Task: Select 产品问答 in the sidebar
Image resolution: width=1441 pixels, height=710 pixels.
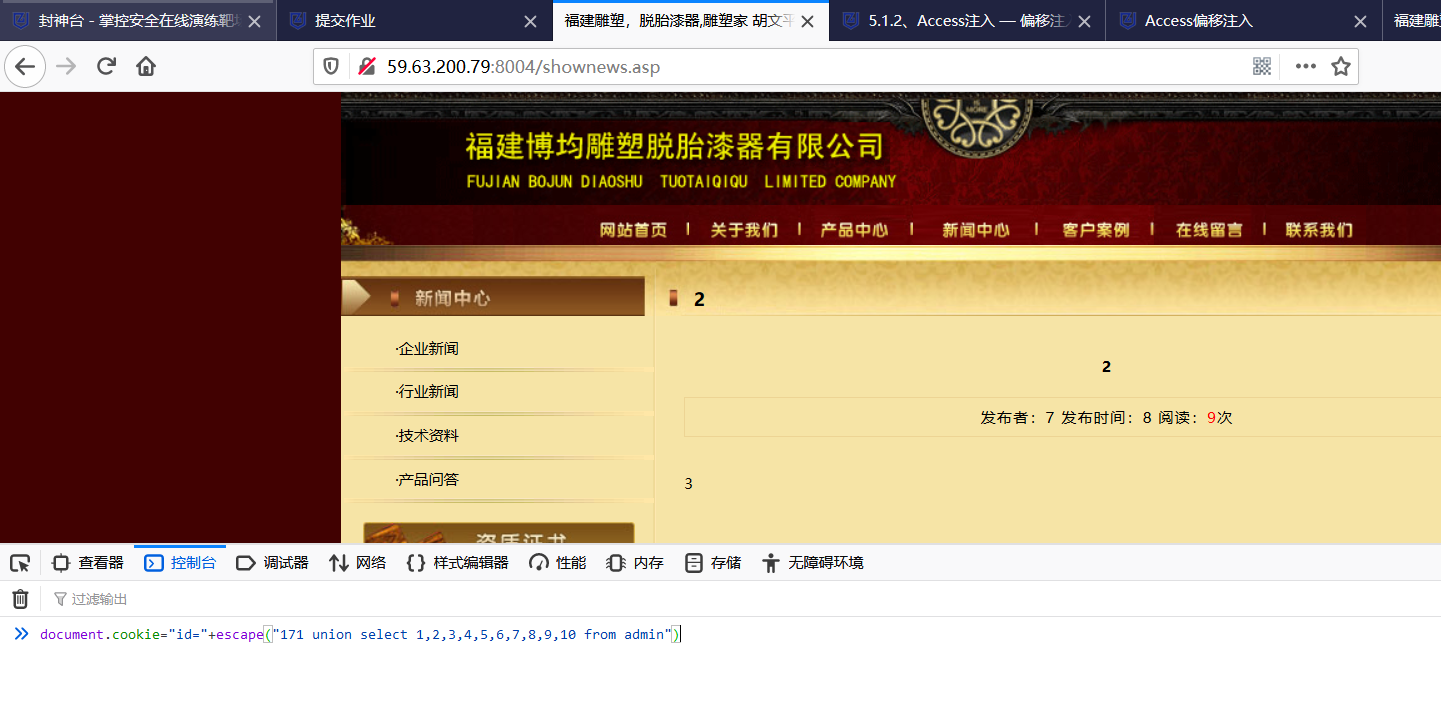Action: (427, 480)
